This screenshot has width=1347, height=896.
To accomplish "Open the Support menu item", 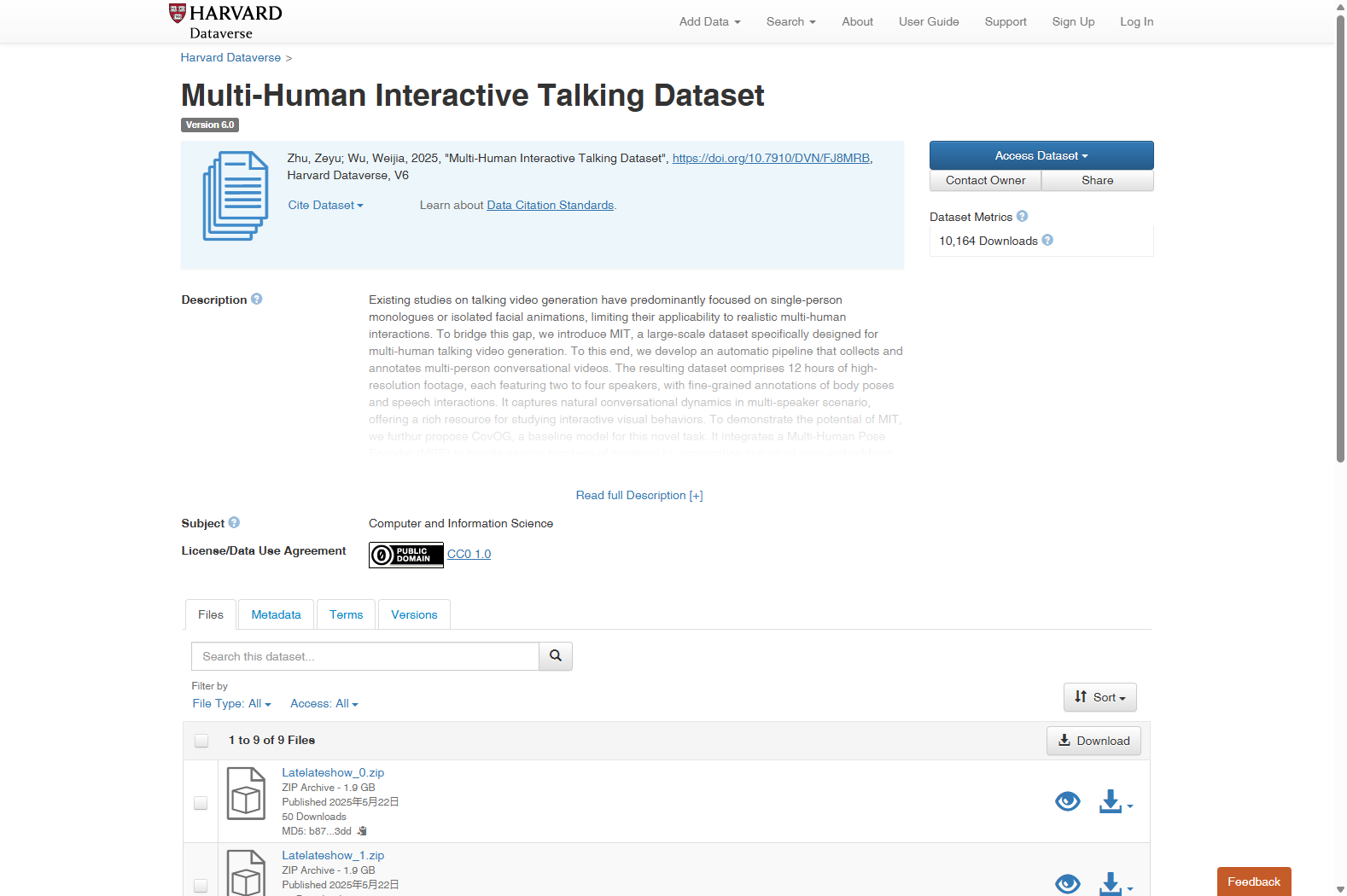I will 1006,22.
